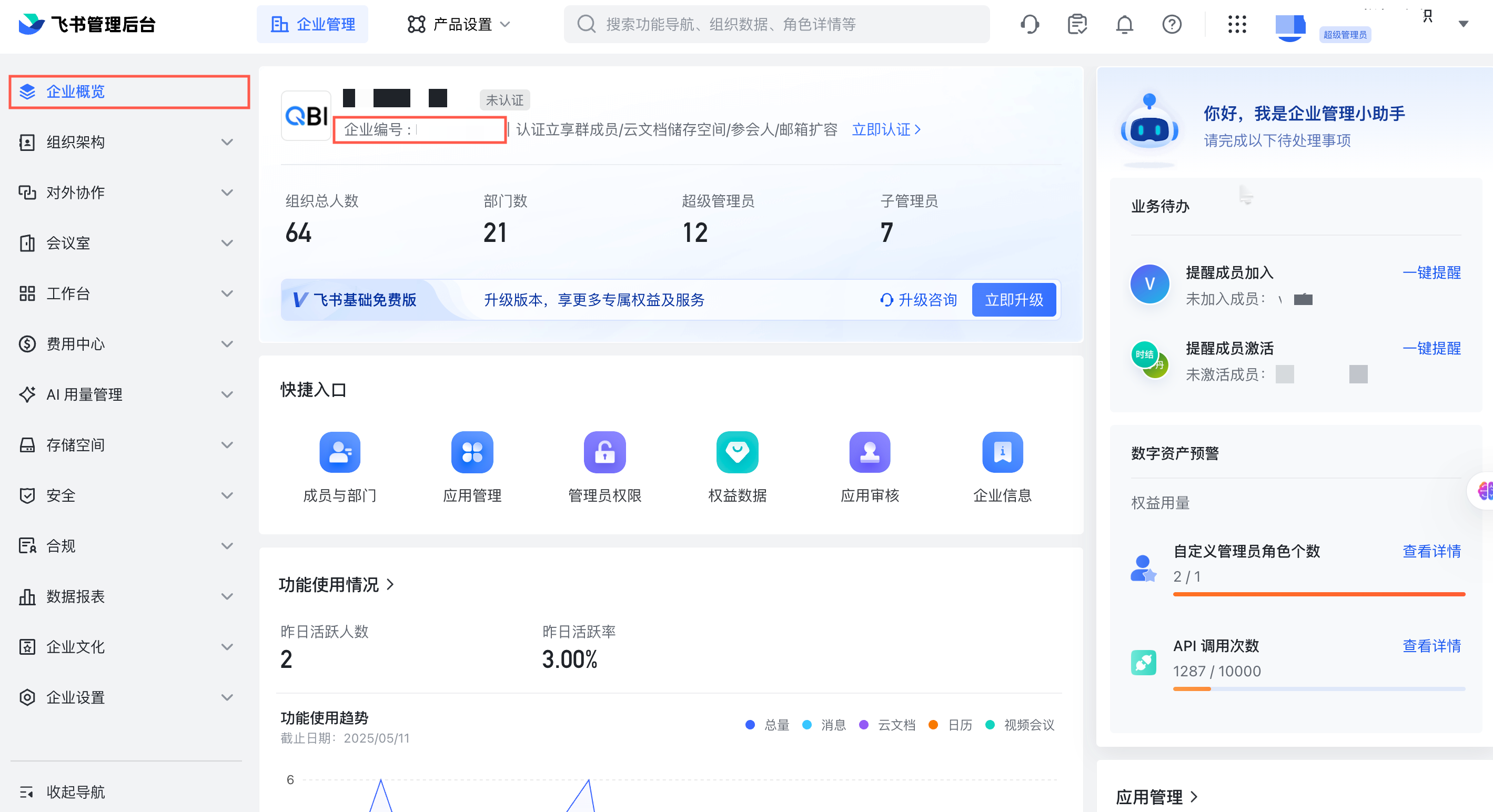Click the 立即升级 button

(x=1014, y=300)
